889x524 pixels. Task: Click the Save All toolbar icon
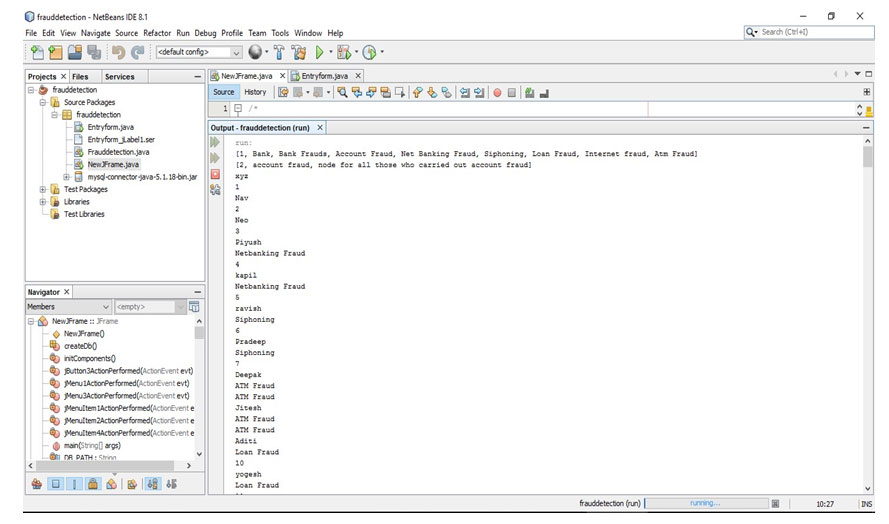[93, 52]
